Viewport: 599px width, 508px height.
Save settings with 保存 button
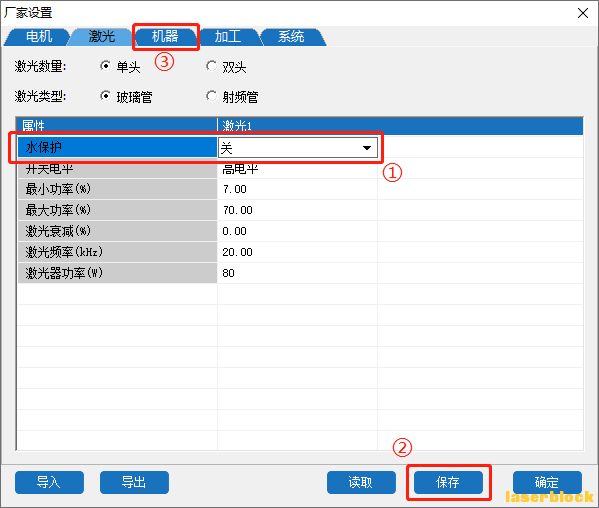pos(448,482)
